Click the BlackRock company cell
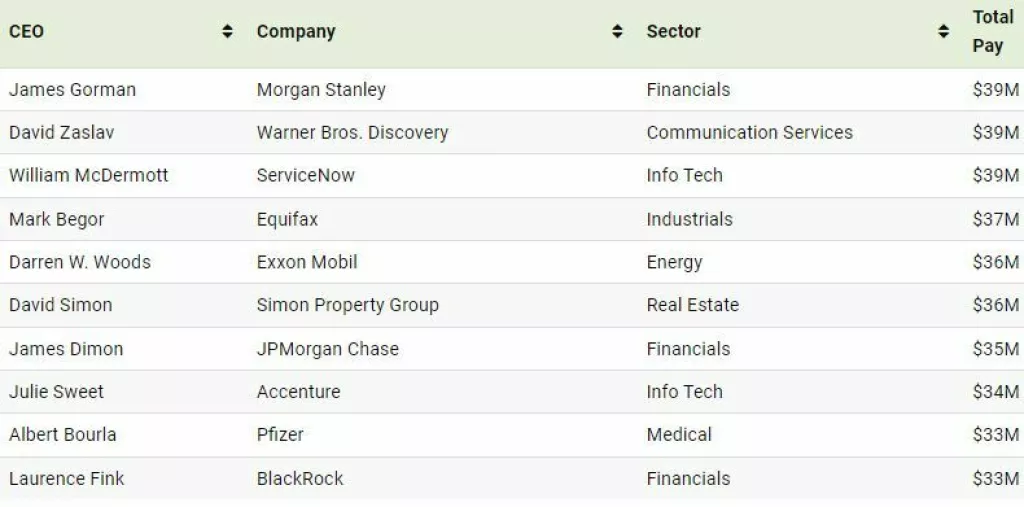 coord(300,479)
